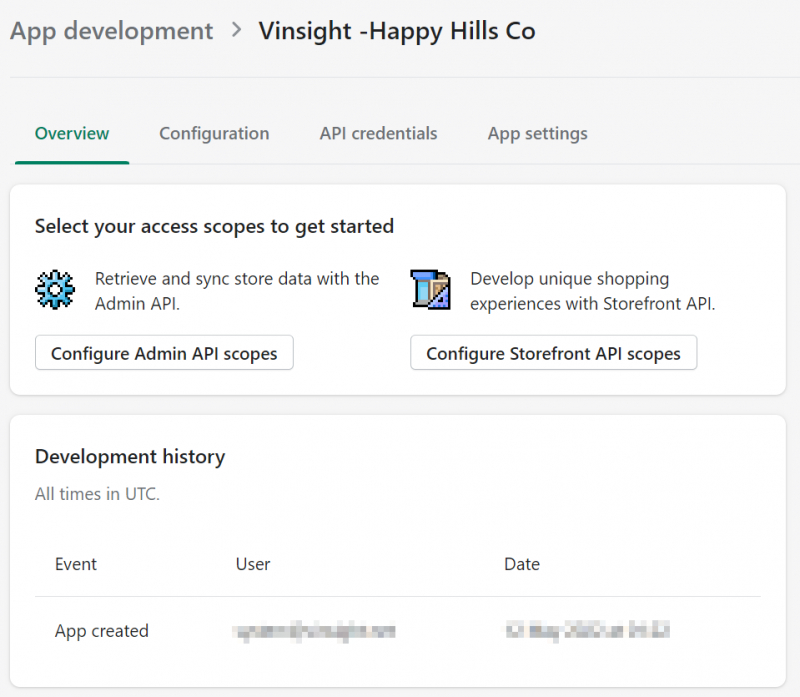Switch to the Overview tab
This screenshot has width=800, height=697.
point(72,133)
